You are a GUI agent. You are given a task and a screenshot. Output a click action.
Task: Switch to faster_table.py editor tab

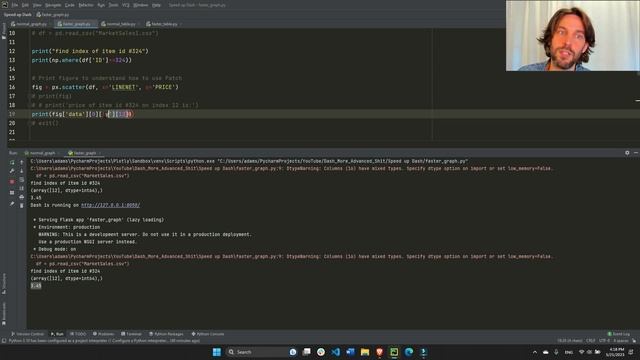tap(164, 24)
